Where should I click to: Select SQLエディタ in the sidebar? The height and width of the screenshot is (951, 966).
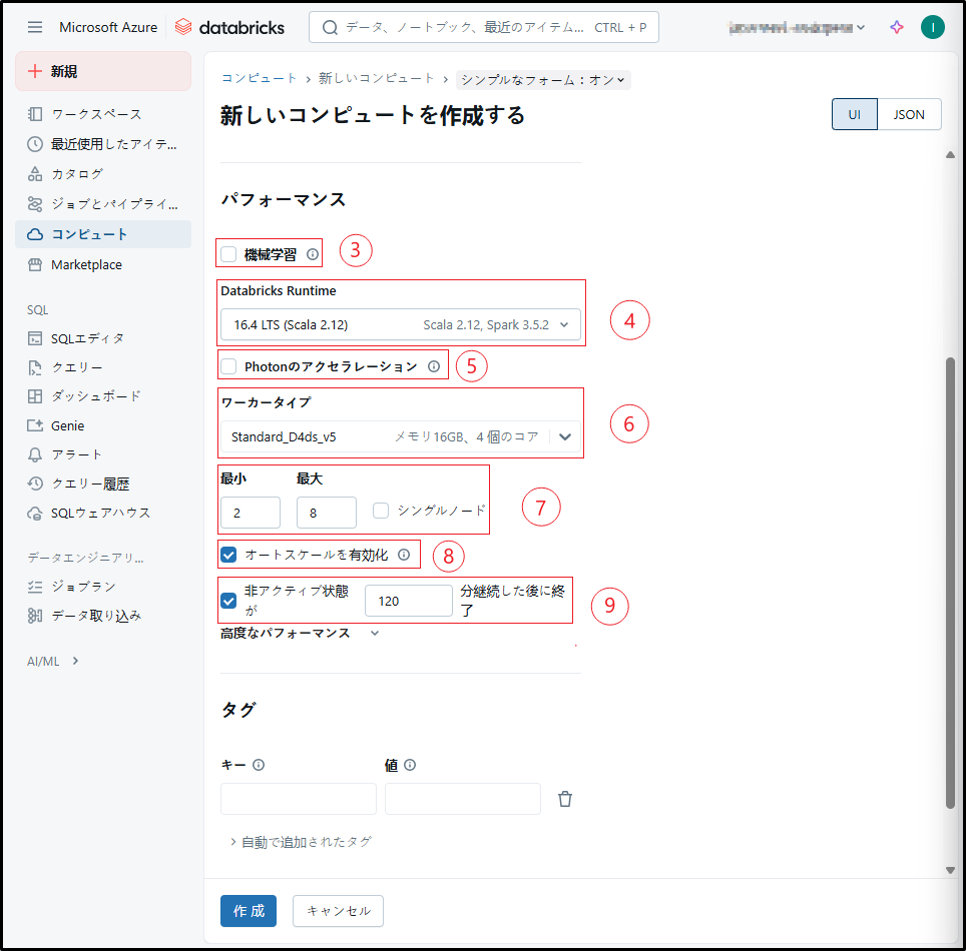[x=88, y=338]
